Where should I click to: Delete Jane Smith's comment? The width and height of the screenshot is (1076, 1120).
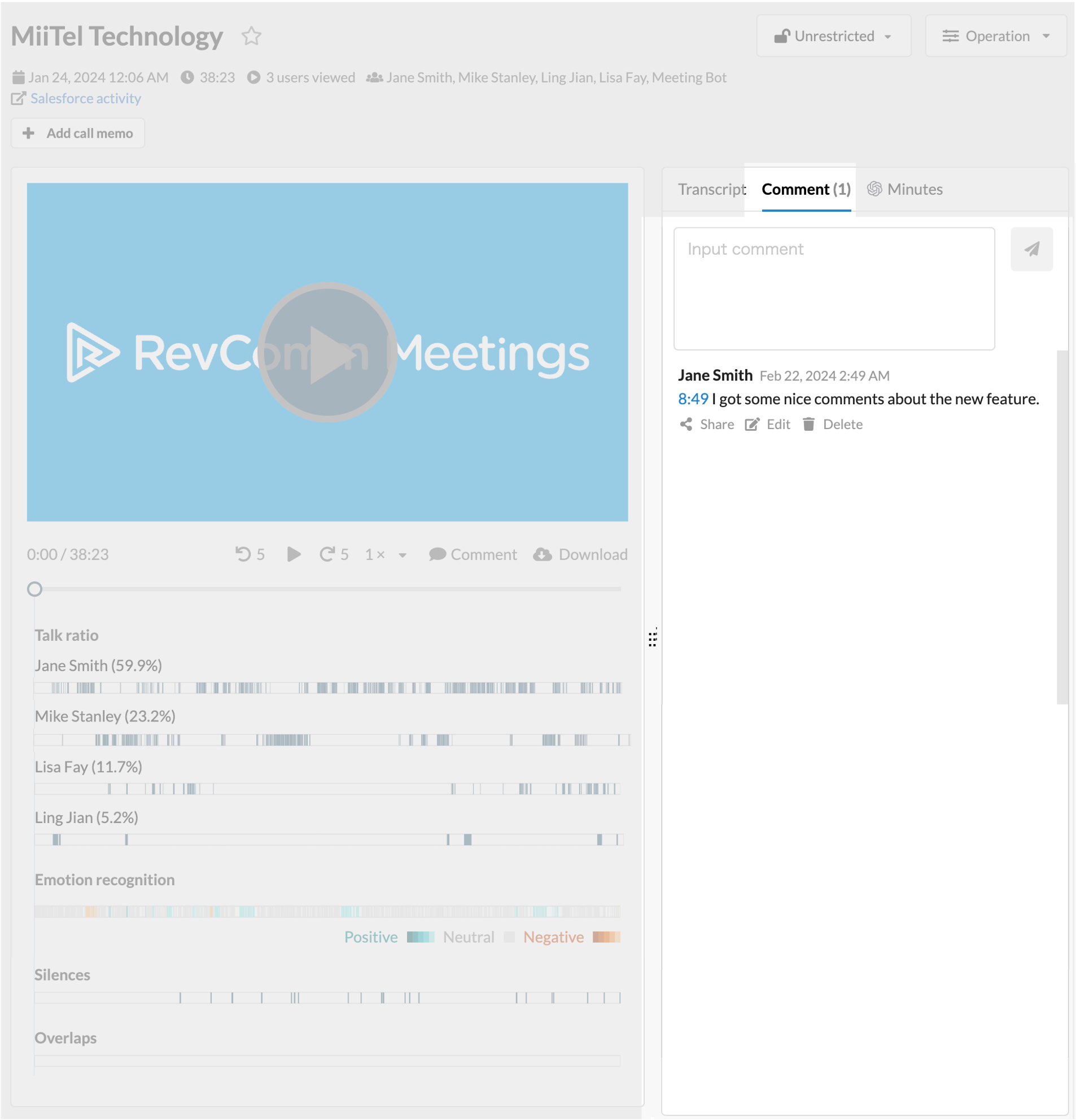point(833,425)
